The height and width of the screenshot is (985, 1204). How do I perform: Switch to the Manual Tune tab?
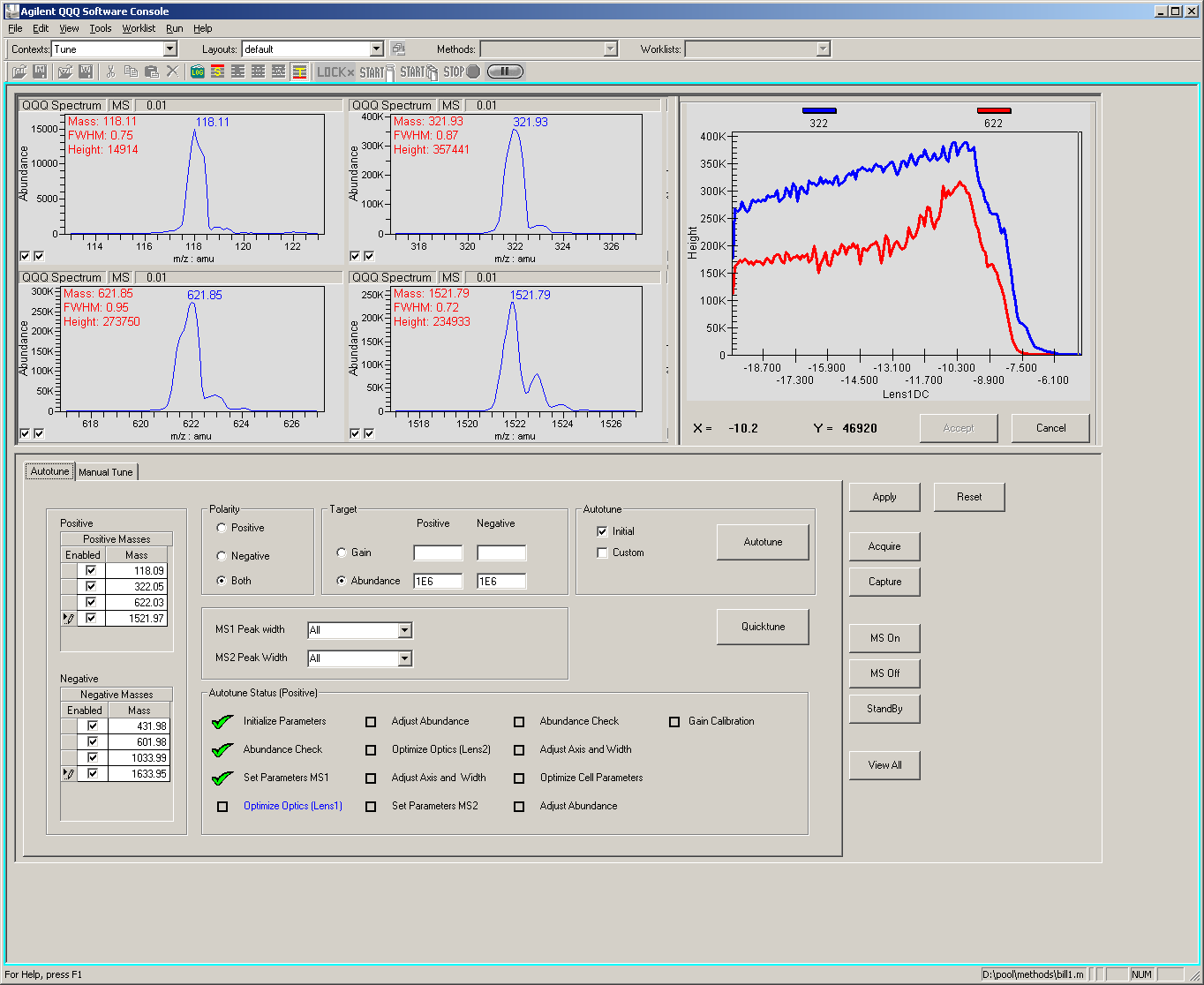coord(106,472)
